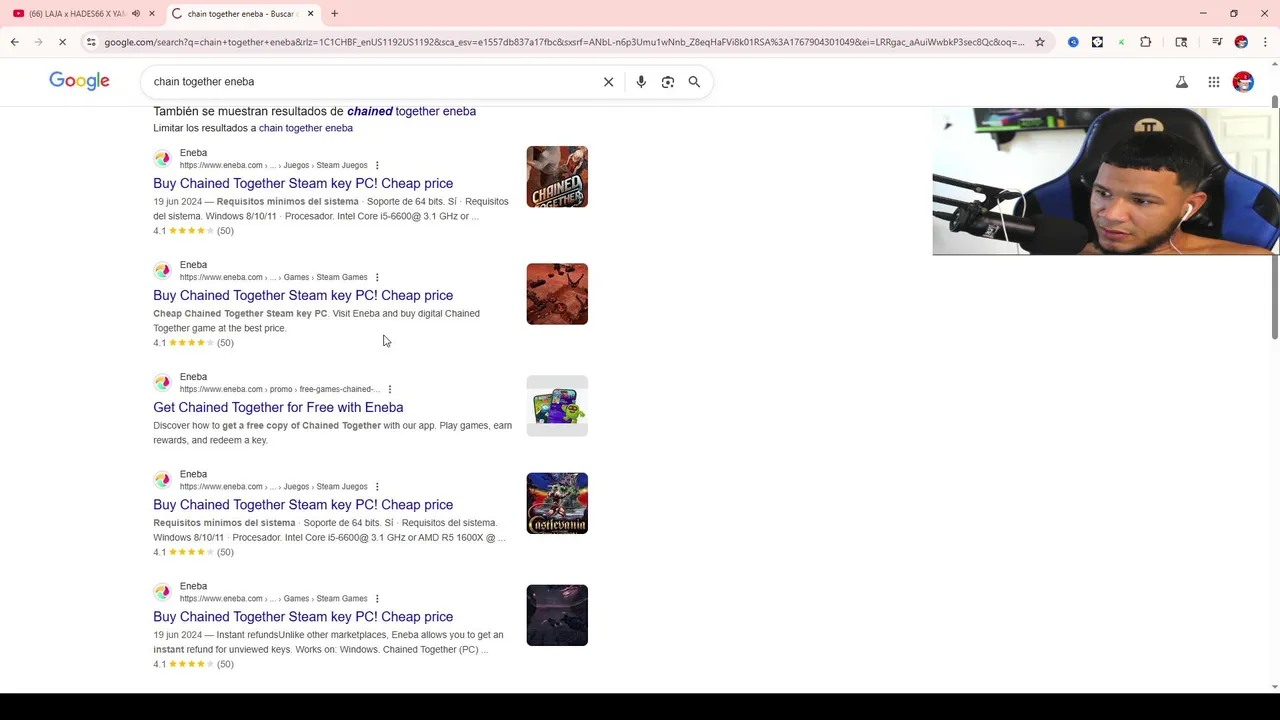Open the Eneba app promo thumbnail
This screenshot has width=1280, height=720.
pyautogui.click(x=557, y=406)
